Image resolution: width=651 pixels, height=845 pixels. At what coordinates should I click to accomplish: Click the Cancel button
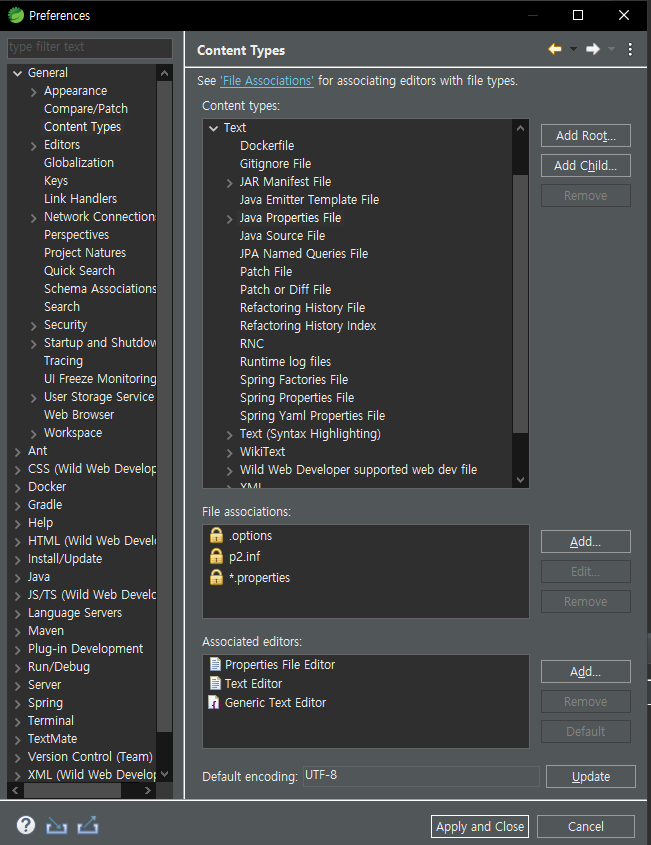pyautogui.click(x=586, y=826)
